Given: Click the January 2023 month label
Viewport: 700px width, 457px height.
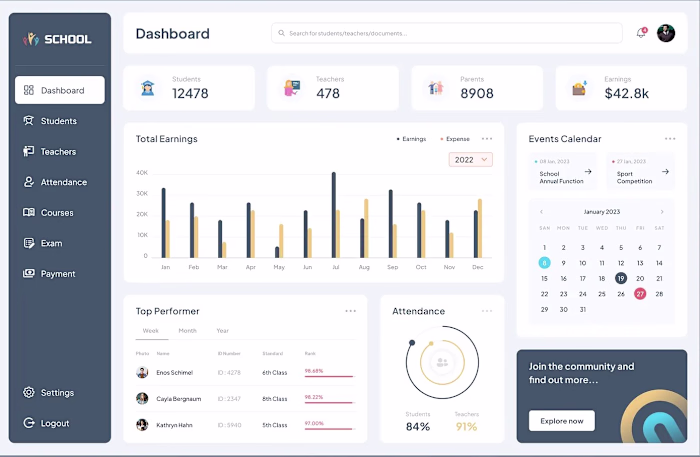Looking at the screenshot, I should pyautogui.click(x=602, y=212).
